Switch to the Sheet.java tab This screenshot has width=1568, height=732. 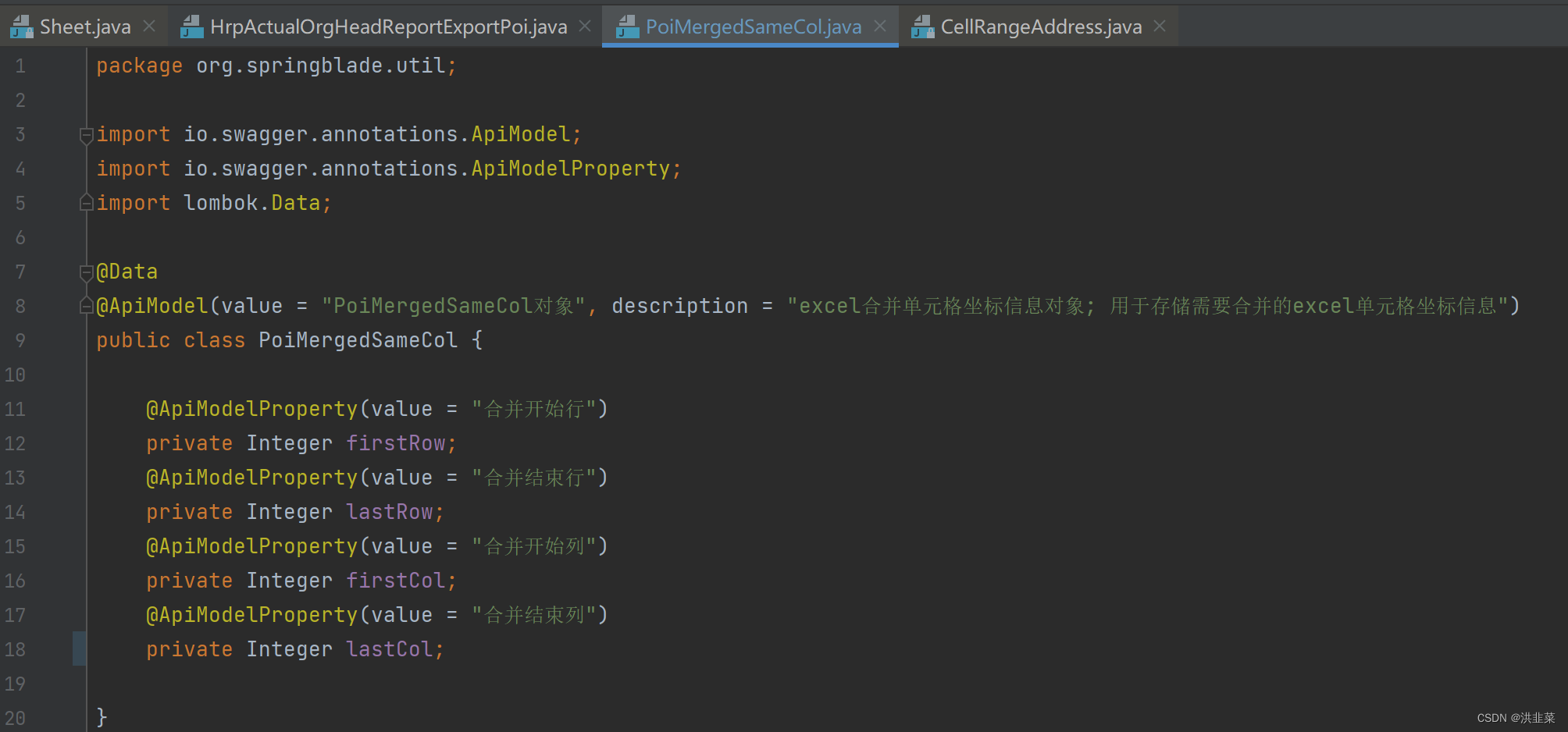pyautogui.click(x=85, y=27)
